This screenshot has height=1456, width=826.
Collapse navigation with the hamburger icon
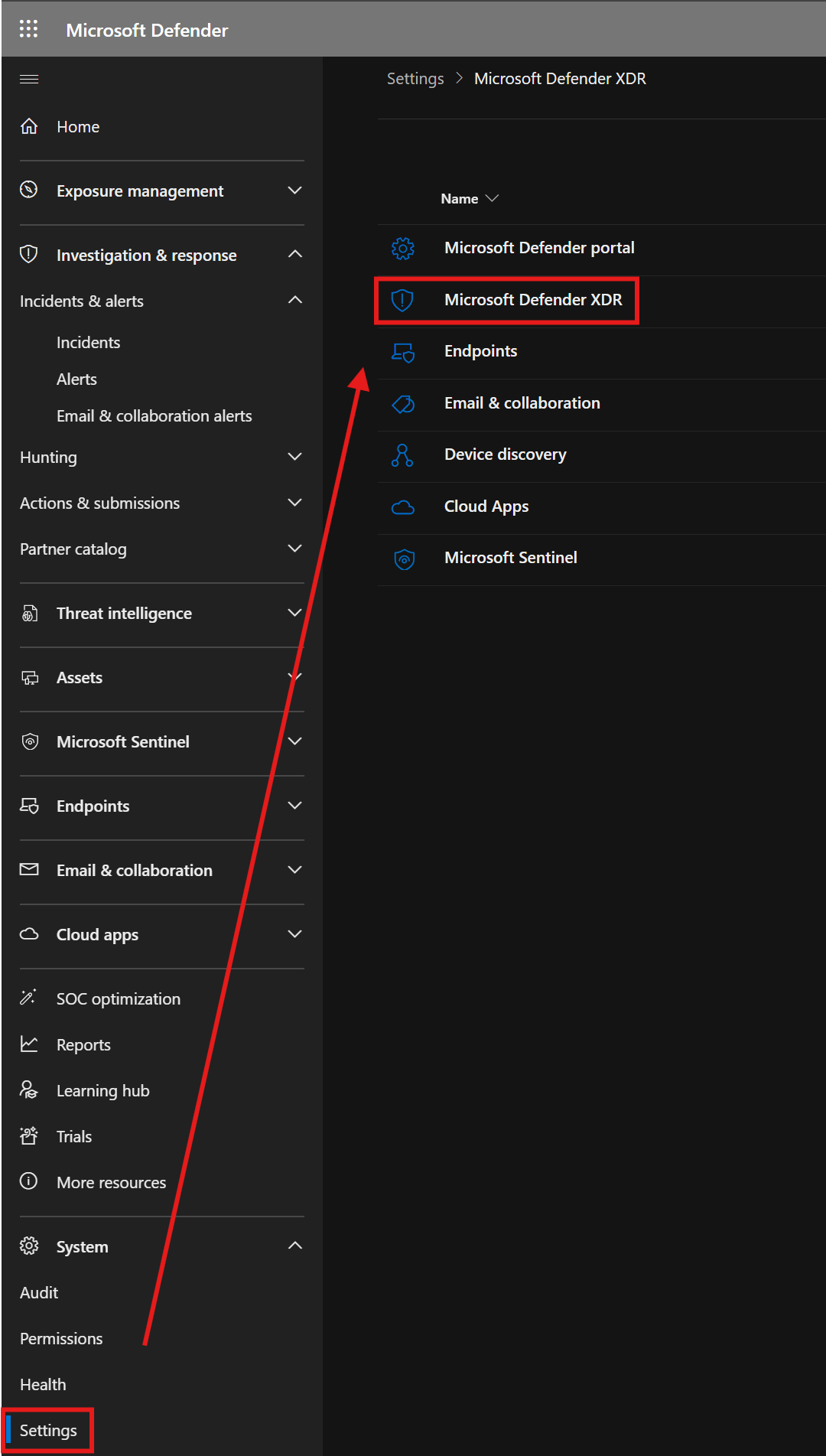click(29, 79)
